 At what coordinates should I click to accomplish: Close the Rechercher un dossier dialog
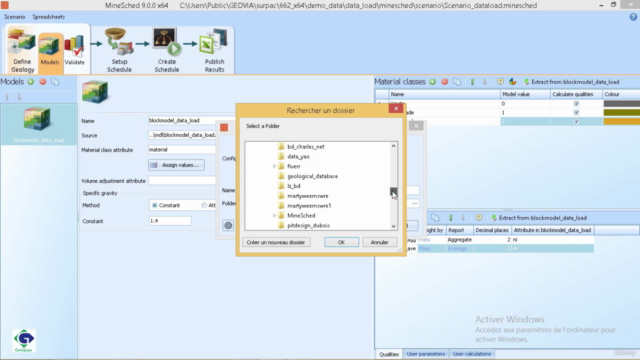(x=396, y=109)
